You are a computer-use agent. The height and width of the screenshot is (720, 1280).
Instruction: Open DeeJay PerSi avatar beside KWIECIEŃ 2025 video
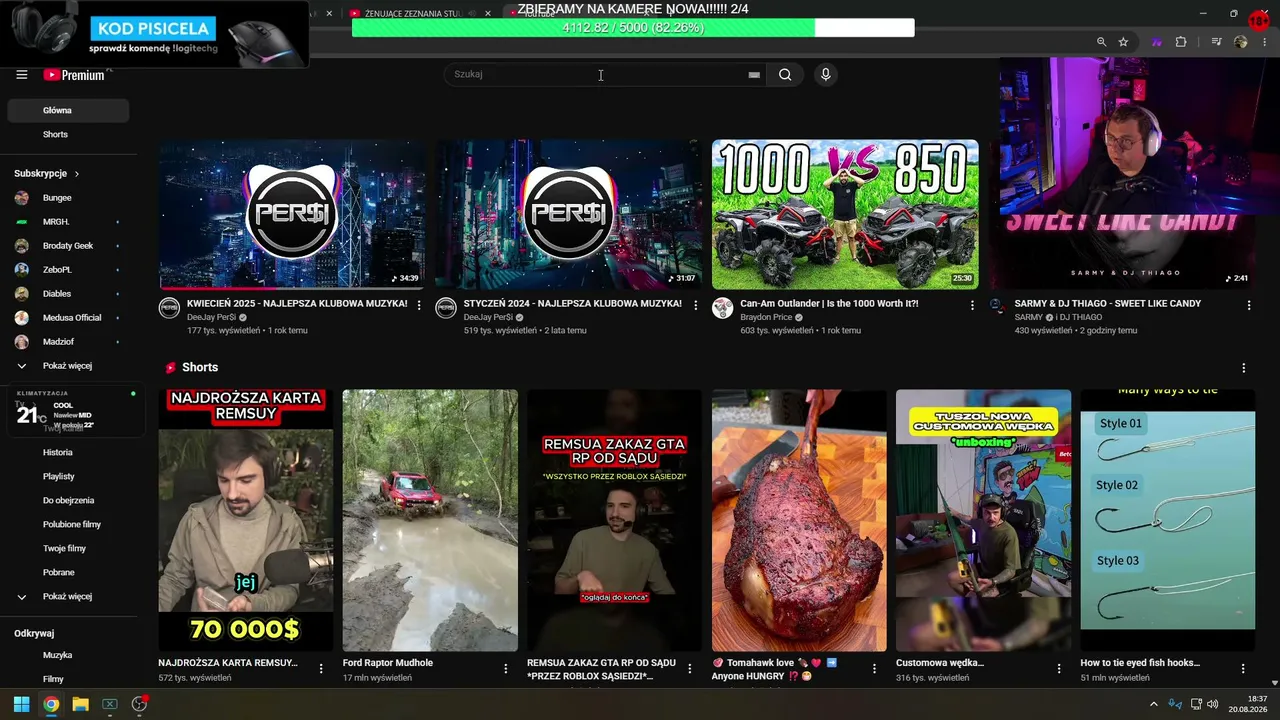pos(169,308)
